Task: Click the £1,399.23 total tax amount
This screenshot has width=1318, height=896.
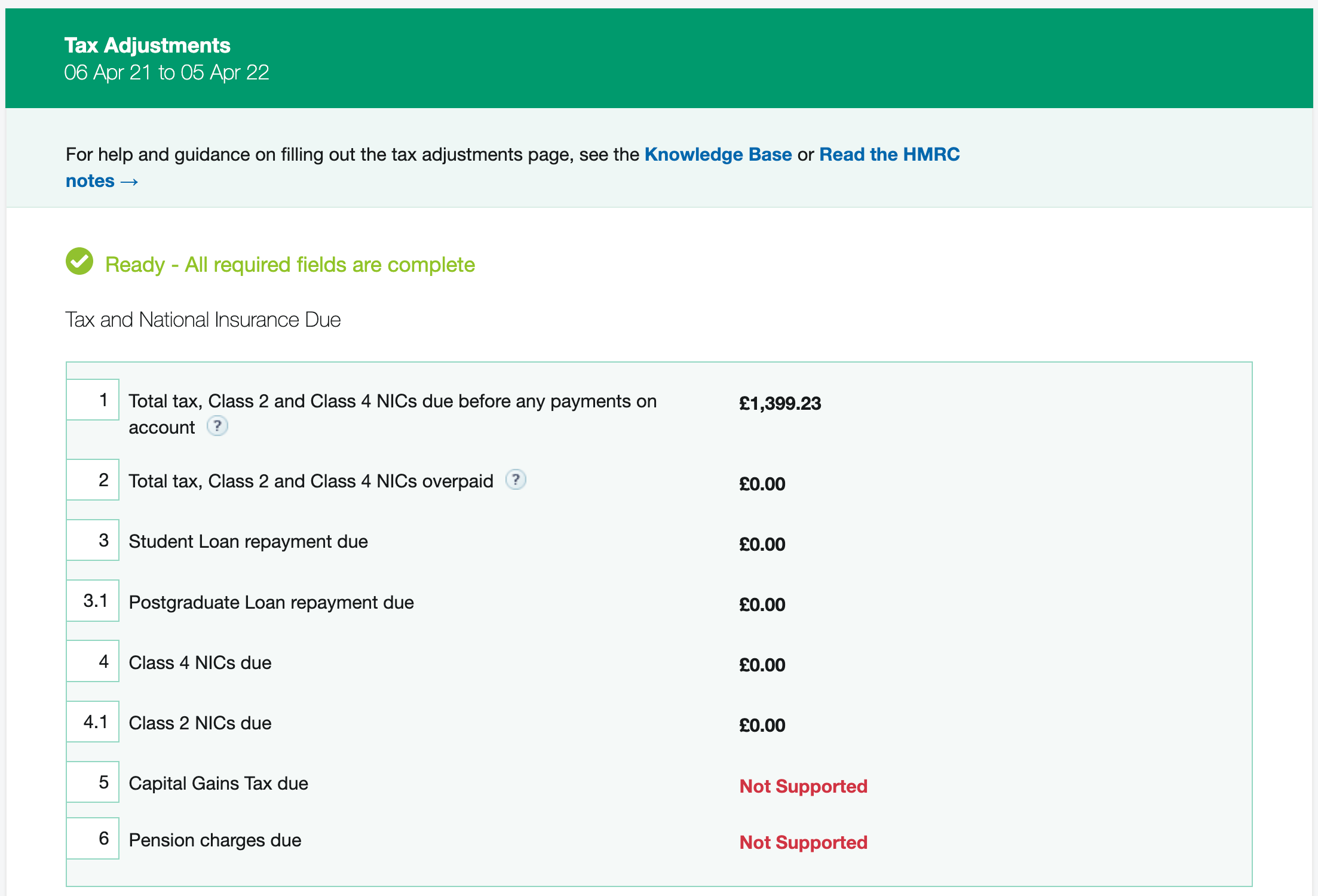Action: tap(780, 403)
